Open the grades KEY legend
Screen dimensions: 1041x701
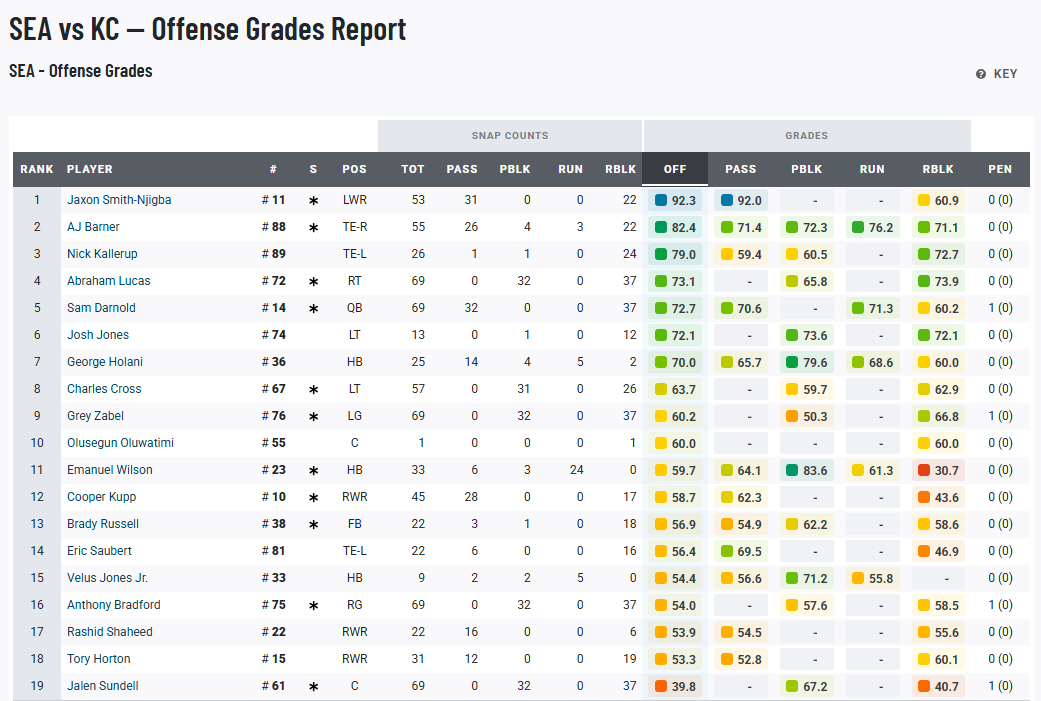[997, 74]
